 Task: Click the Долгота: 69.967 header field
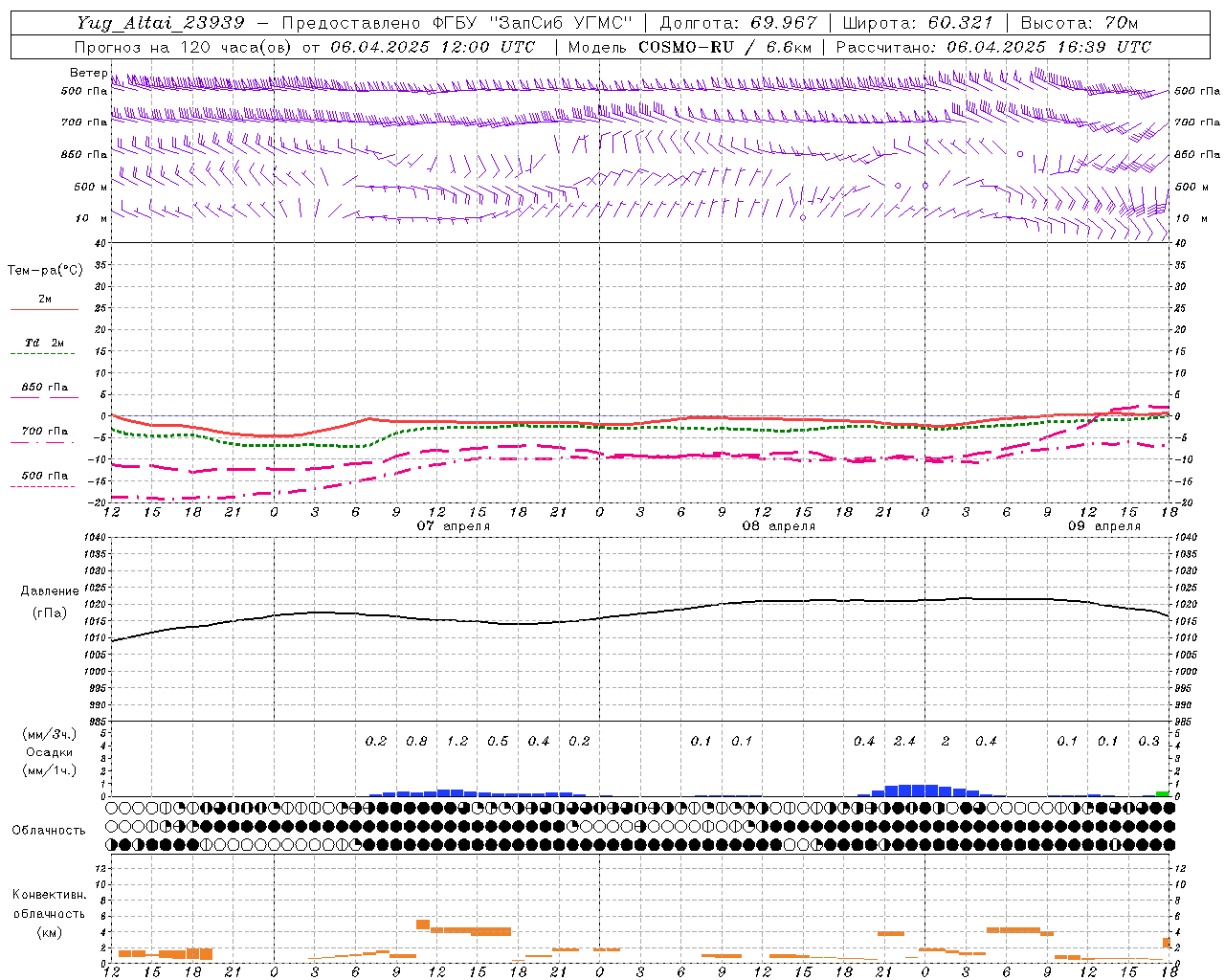pyautogui.click(x=739, y=23)
